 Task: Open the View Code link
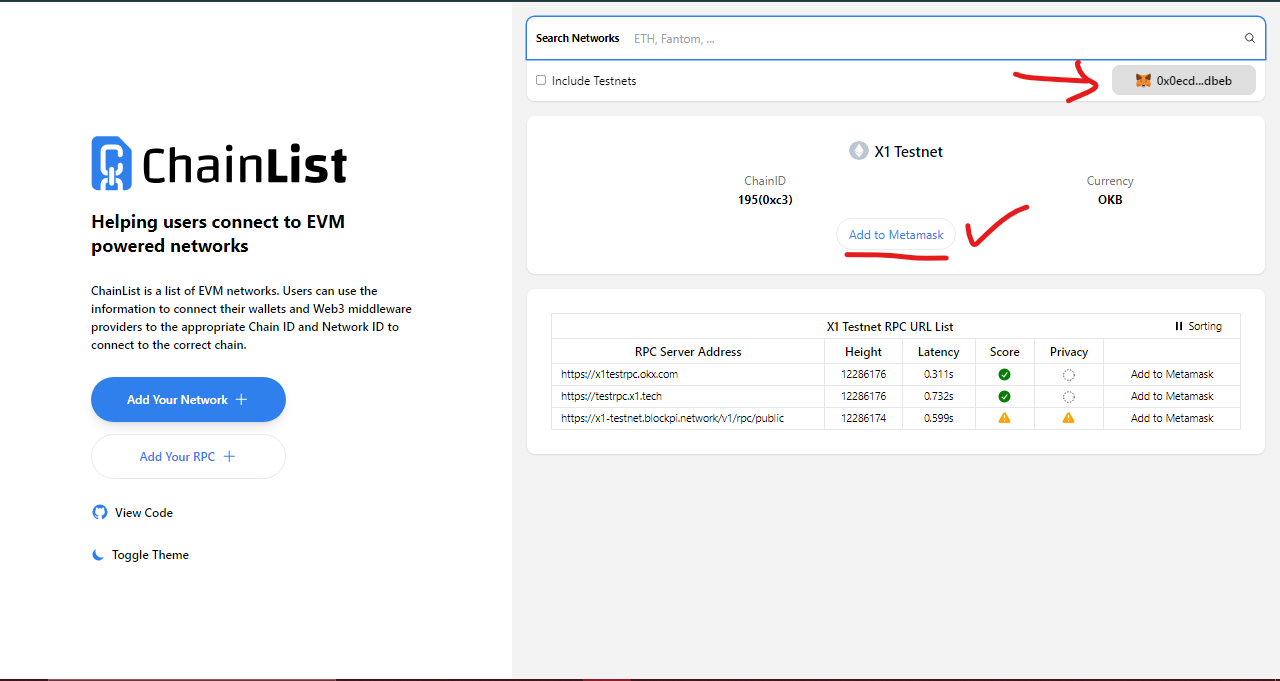point(132,512)
